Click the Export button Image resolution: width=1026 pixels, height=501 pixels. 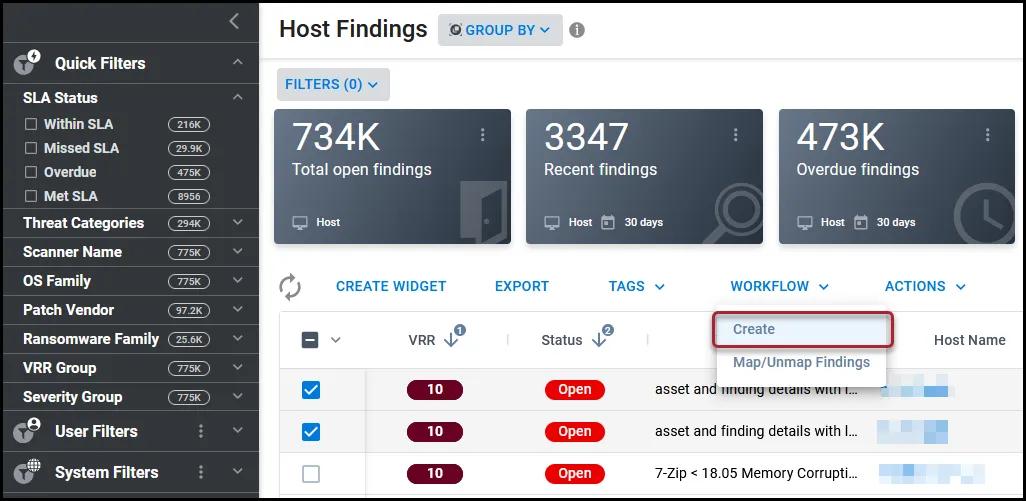click(522, 286)
